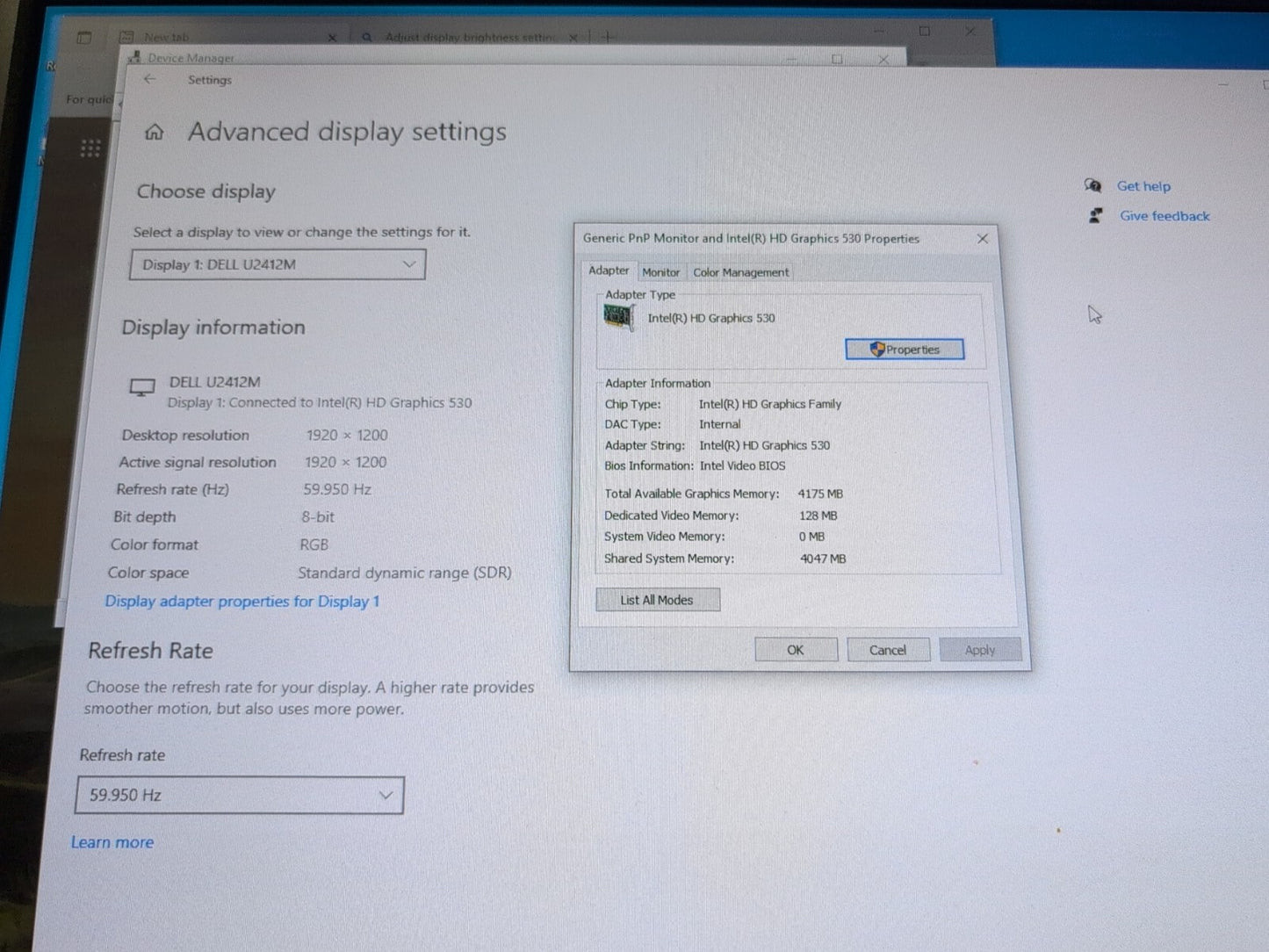This screenshot has height=952, width=1269.
Task: Click the Give feedback person icon
Action: (x=1095, y=215)
